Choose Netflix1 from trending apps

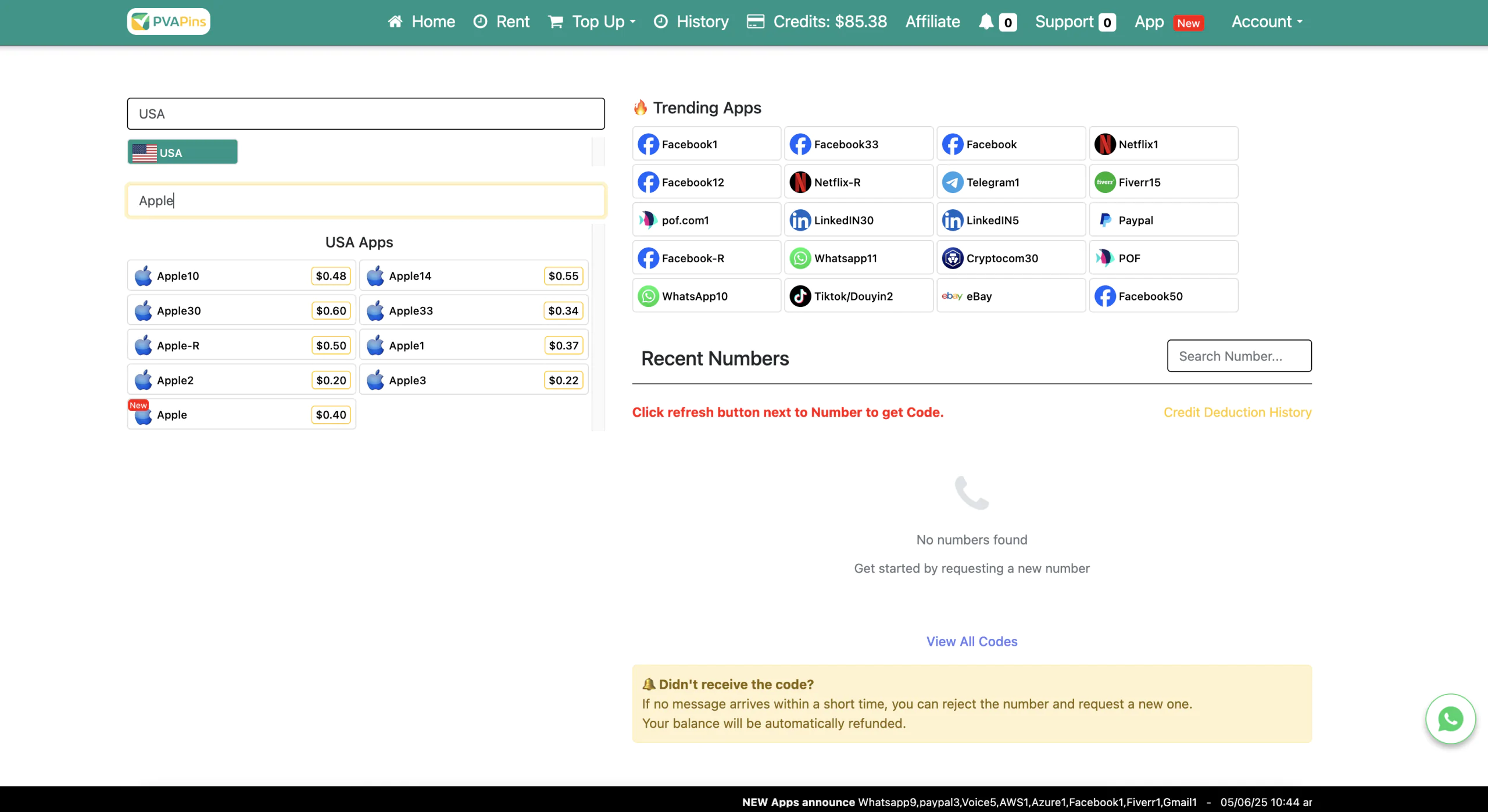tap(1163, 144)
